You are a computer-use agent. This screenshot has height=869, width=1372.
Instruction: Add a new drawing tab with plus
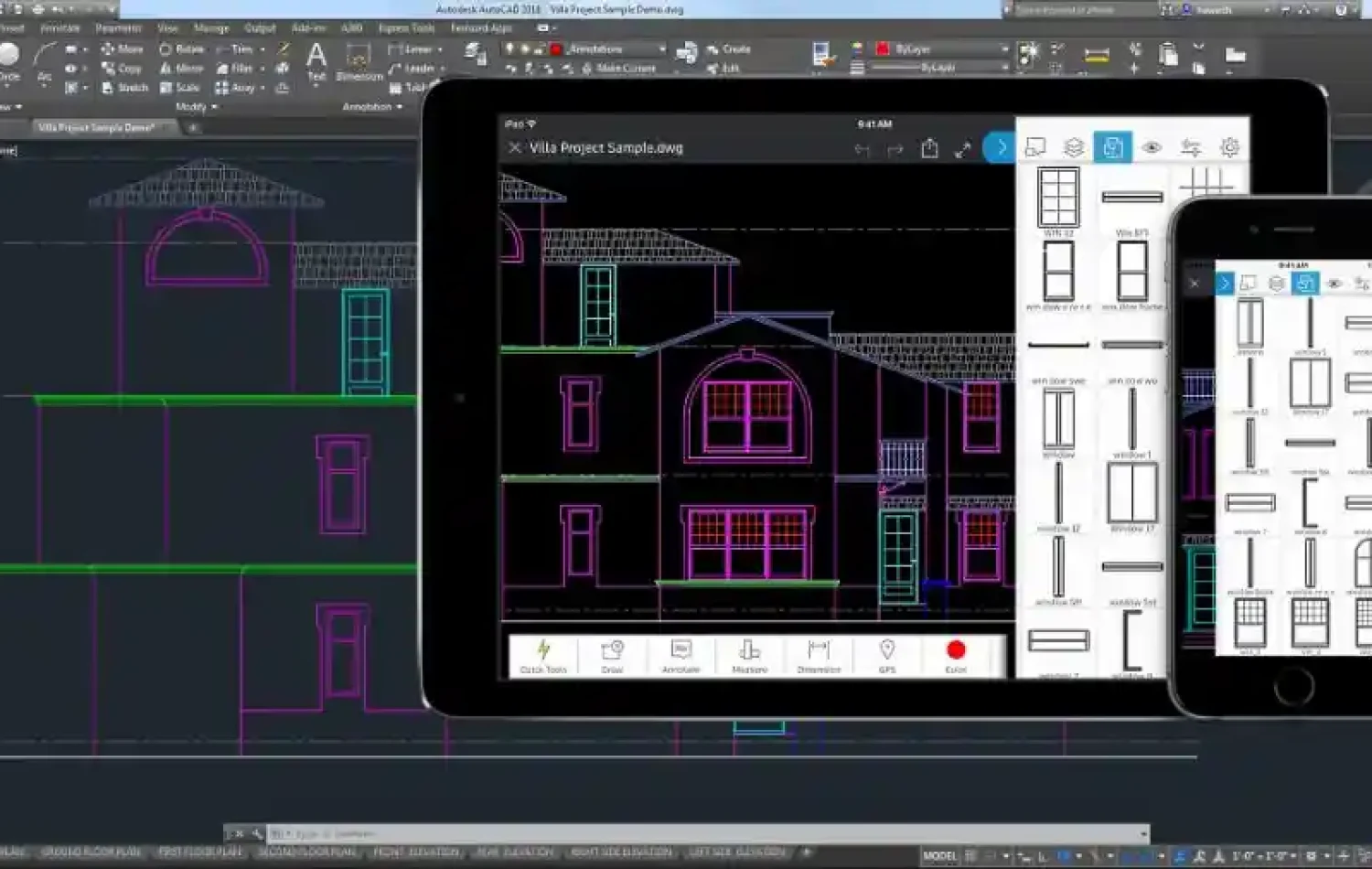(193, 128)
